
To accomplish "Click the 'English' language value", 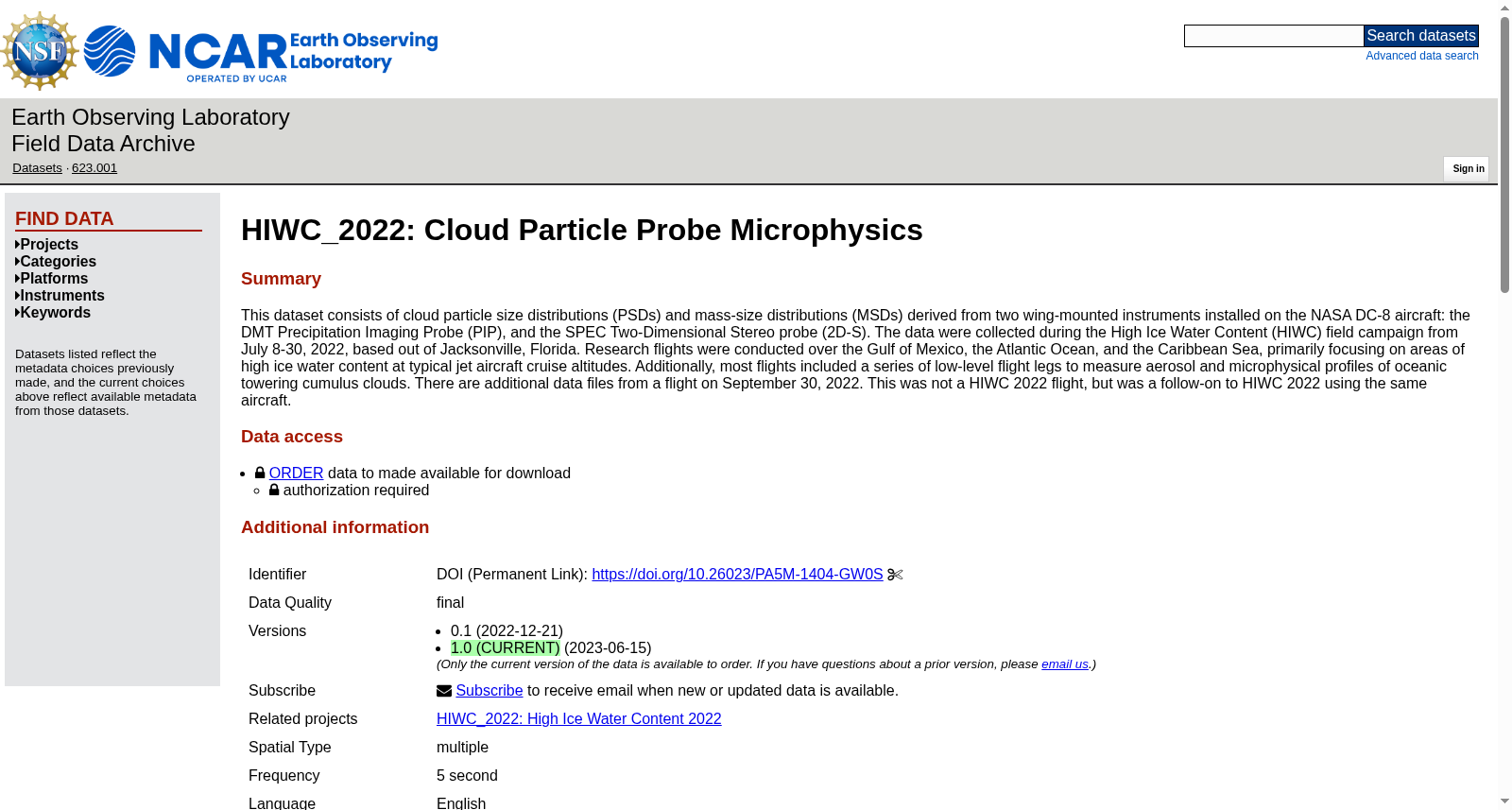I will coord(461,802).
